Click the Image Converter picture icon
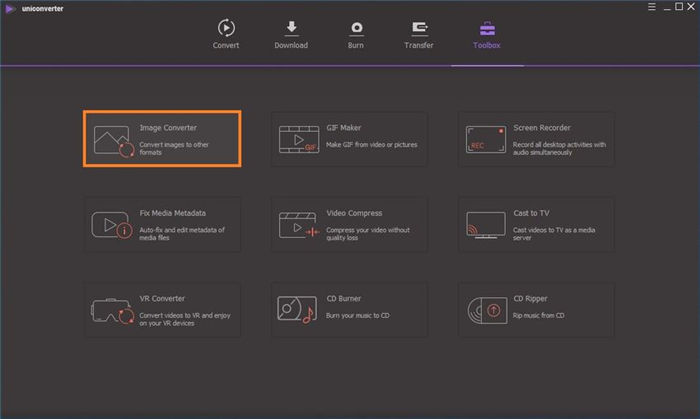 [114, 141]
